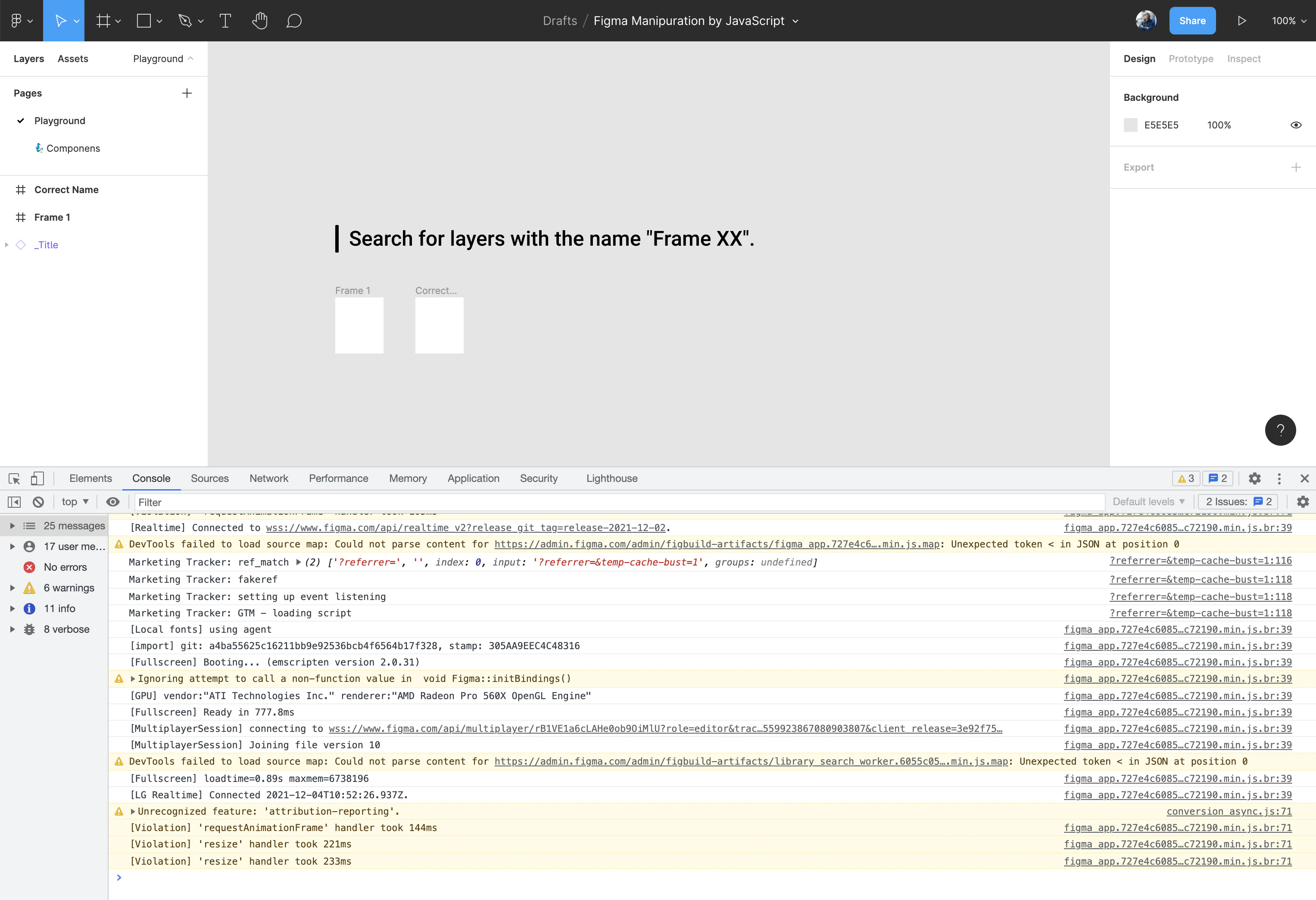Click the E5E5E5 background color swatch
This screenshot has width=1316, height=900.
click(1130, 125)
